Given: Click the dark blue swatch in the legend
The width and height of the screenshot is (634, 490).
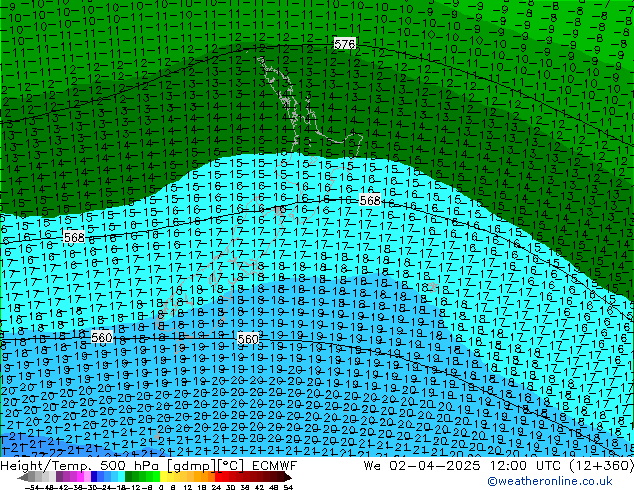Looking at the screenshot, I should [x=94, y=477].
